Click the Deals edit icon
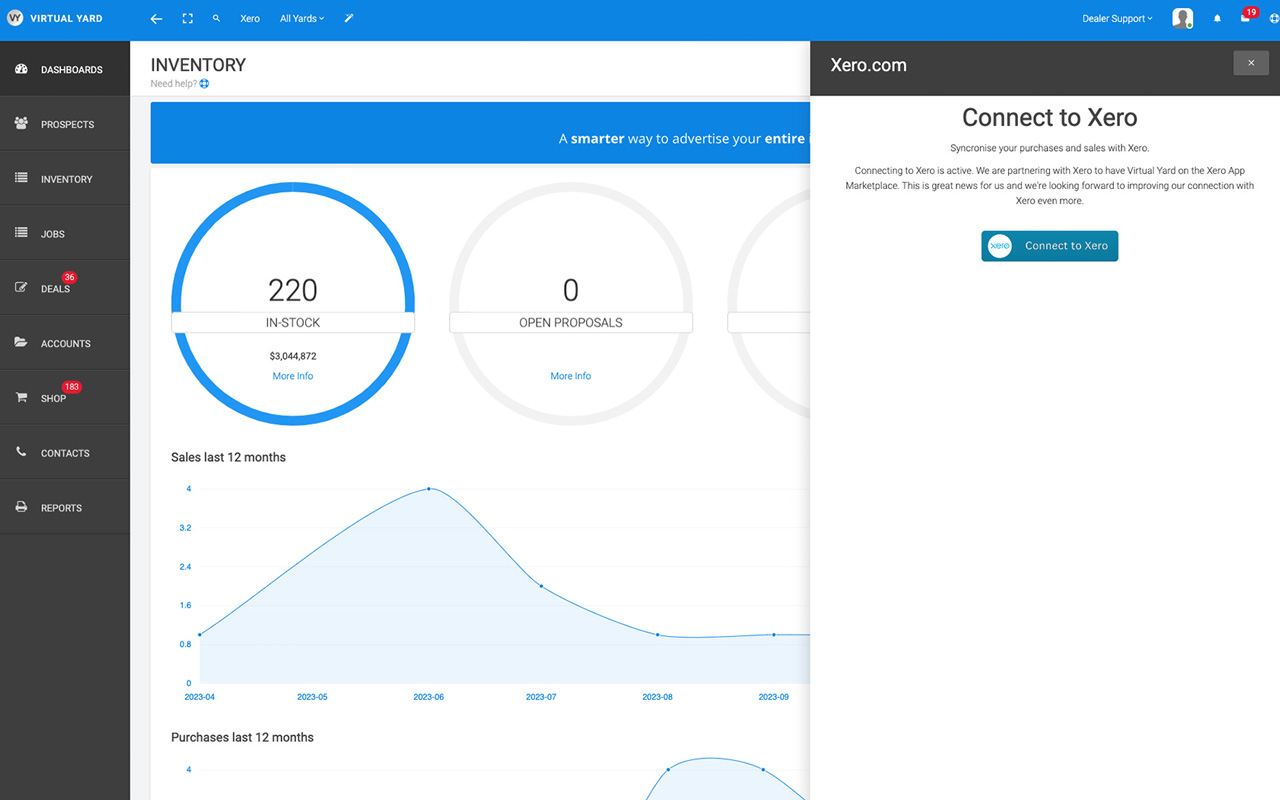Screen dimensions: 1280x800 point(21,288)
